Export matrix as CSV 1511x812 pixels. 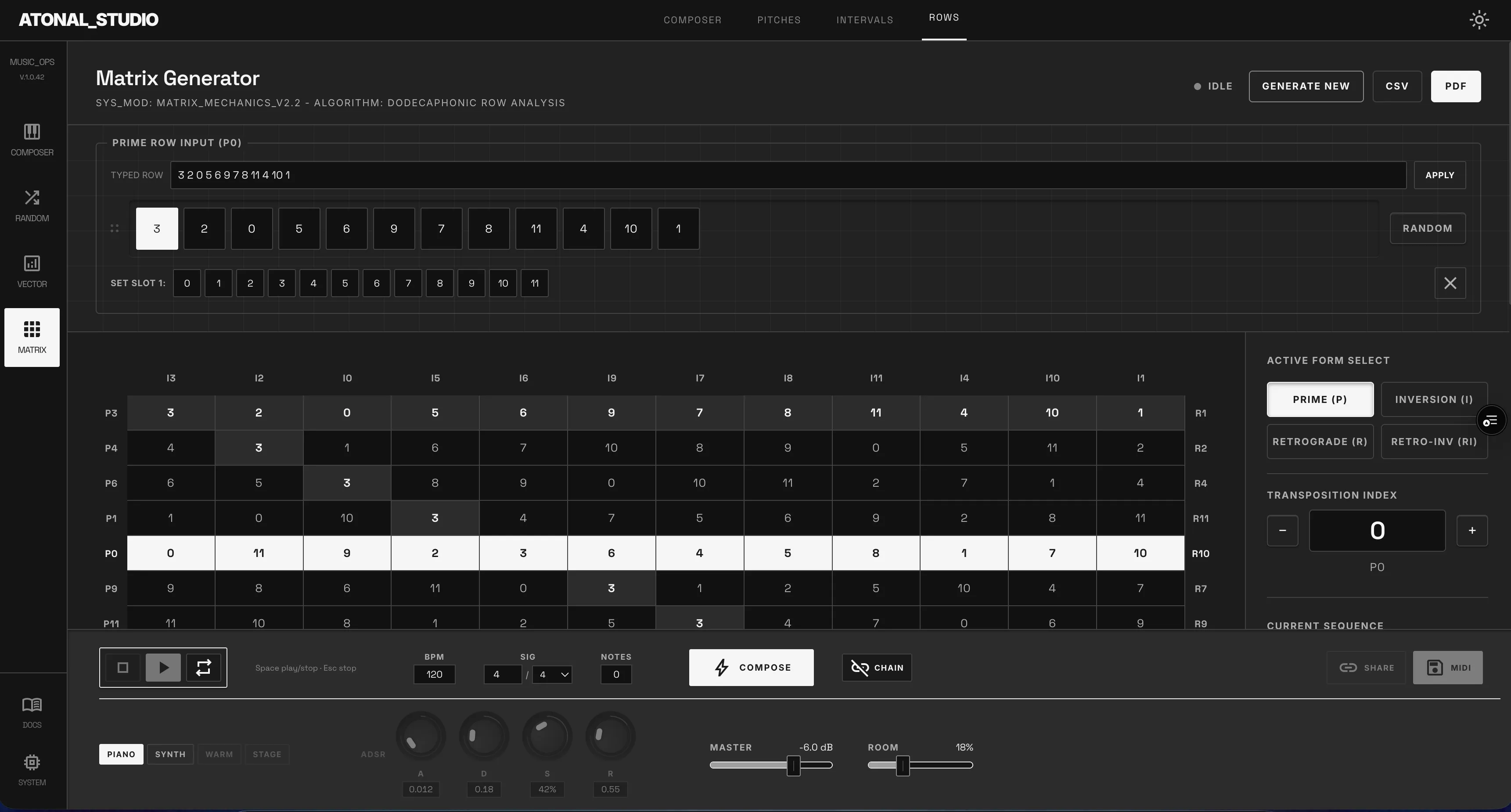click(x=1396, y=86)
